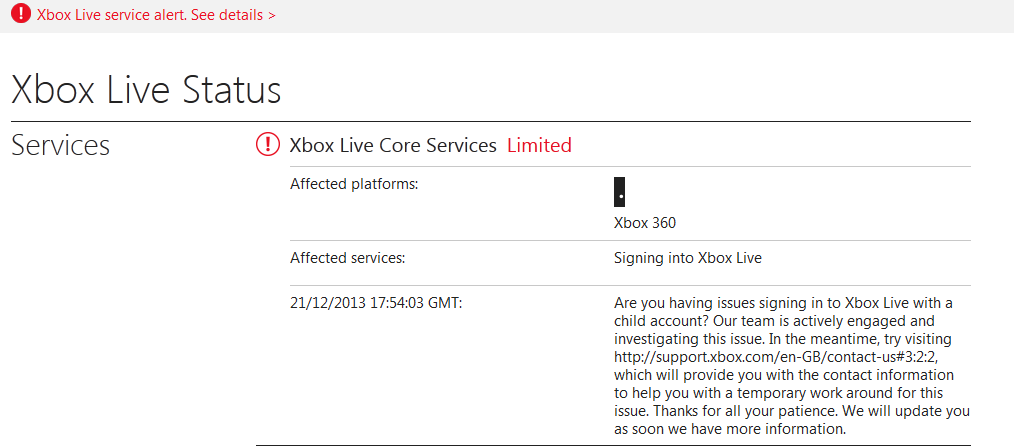Click the Xbox 360 console icon

[x=620, y=191]
